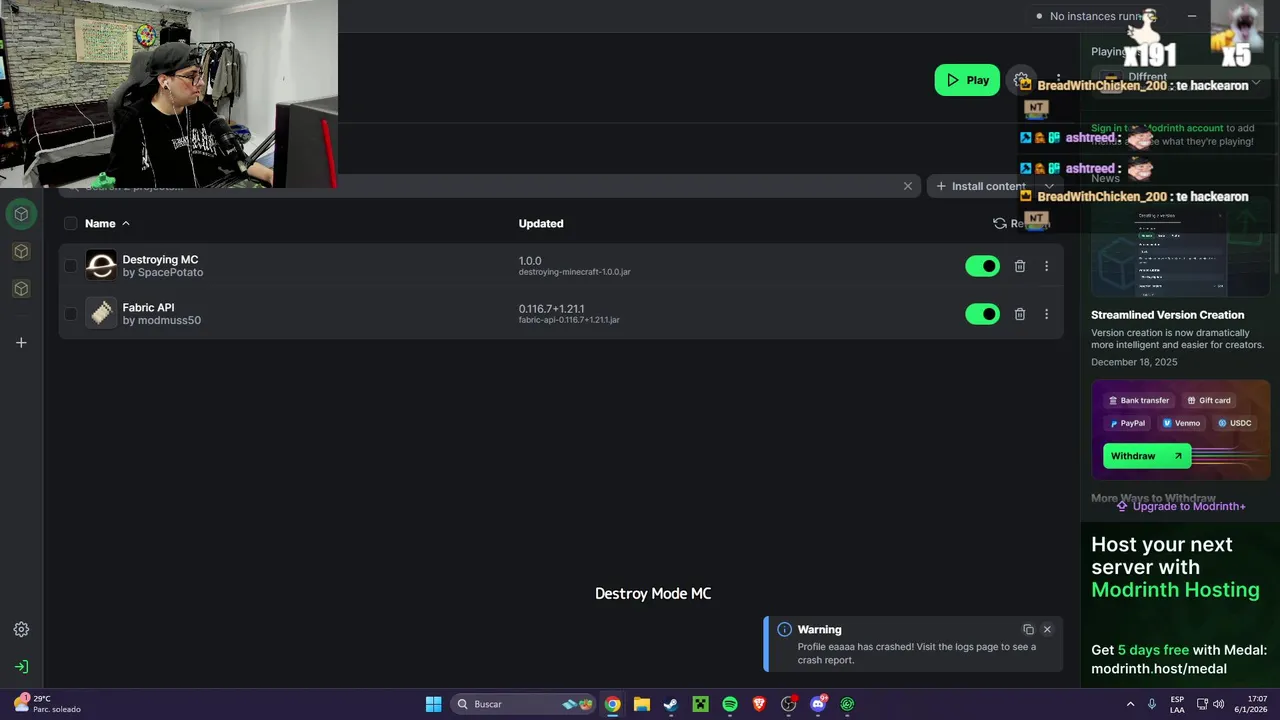Open OBS Studio from the taskbar
Viewport: 1280px width, 720px height.
click(x=789, y=704)
